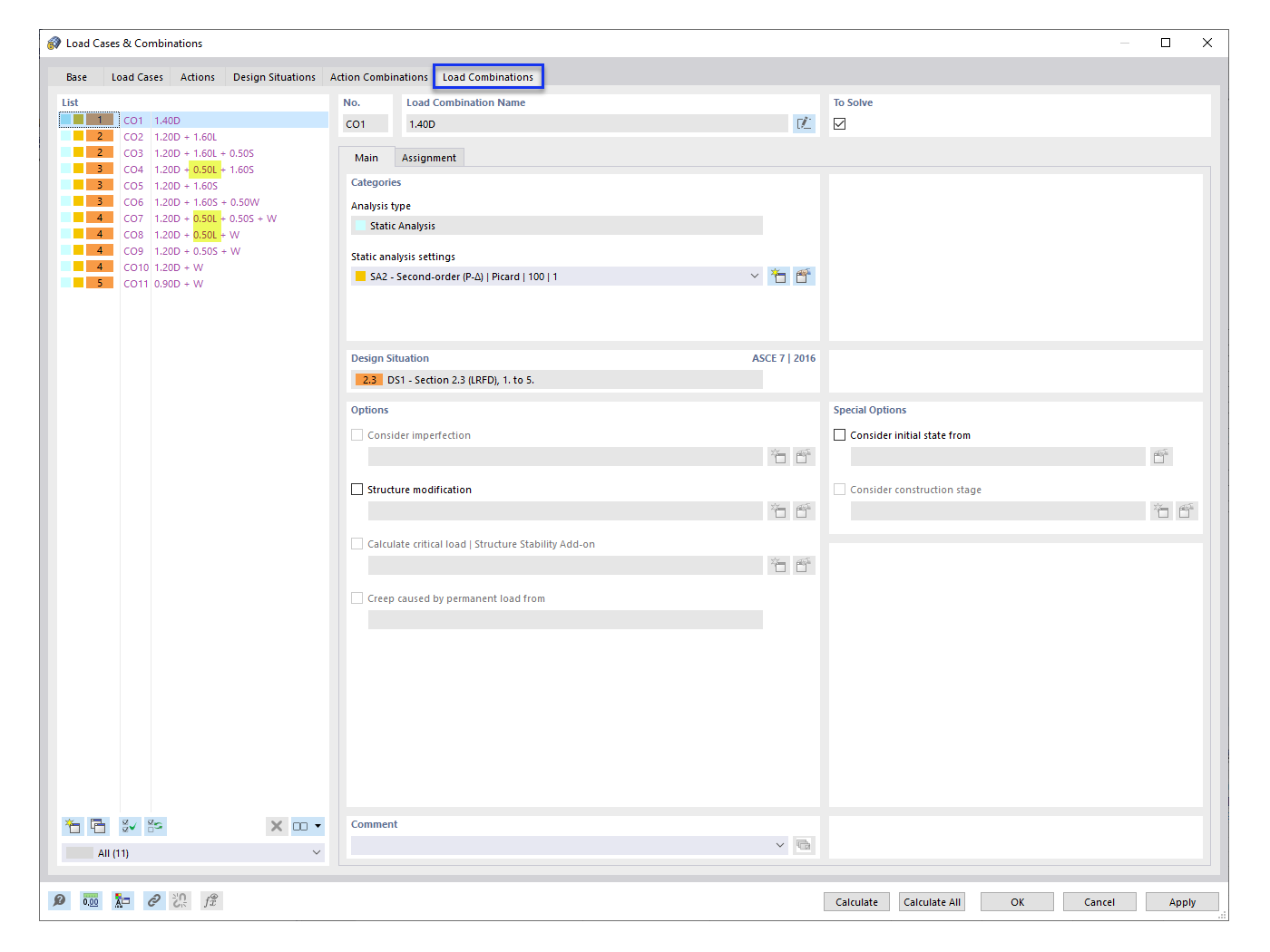The width and height of the screenshot is (1270, 952).
Task: Click edit construction stage icon
Action: pyautogui.click(x=1187, y=511)
